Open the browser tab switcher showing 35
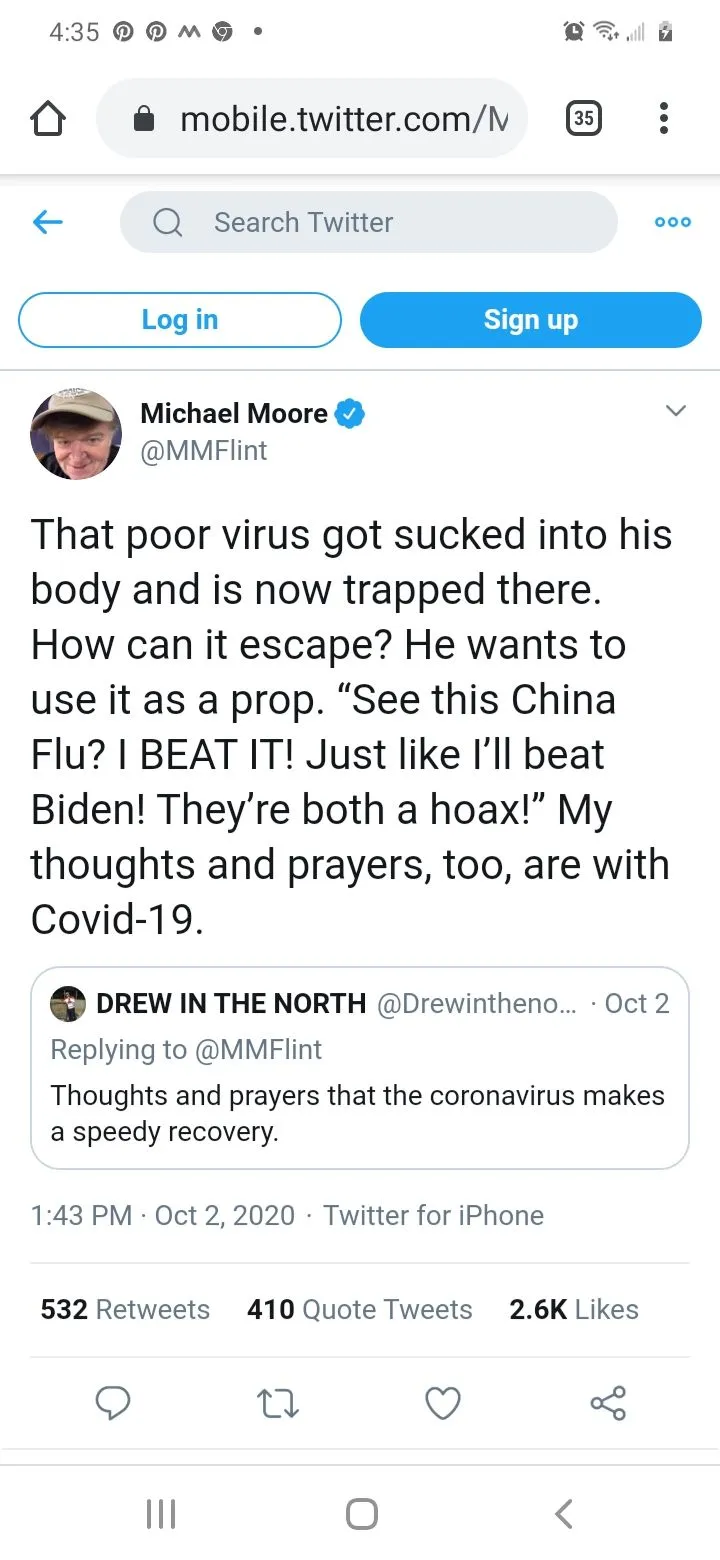Screen dimensions: 720x1560 (584, 120)
